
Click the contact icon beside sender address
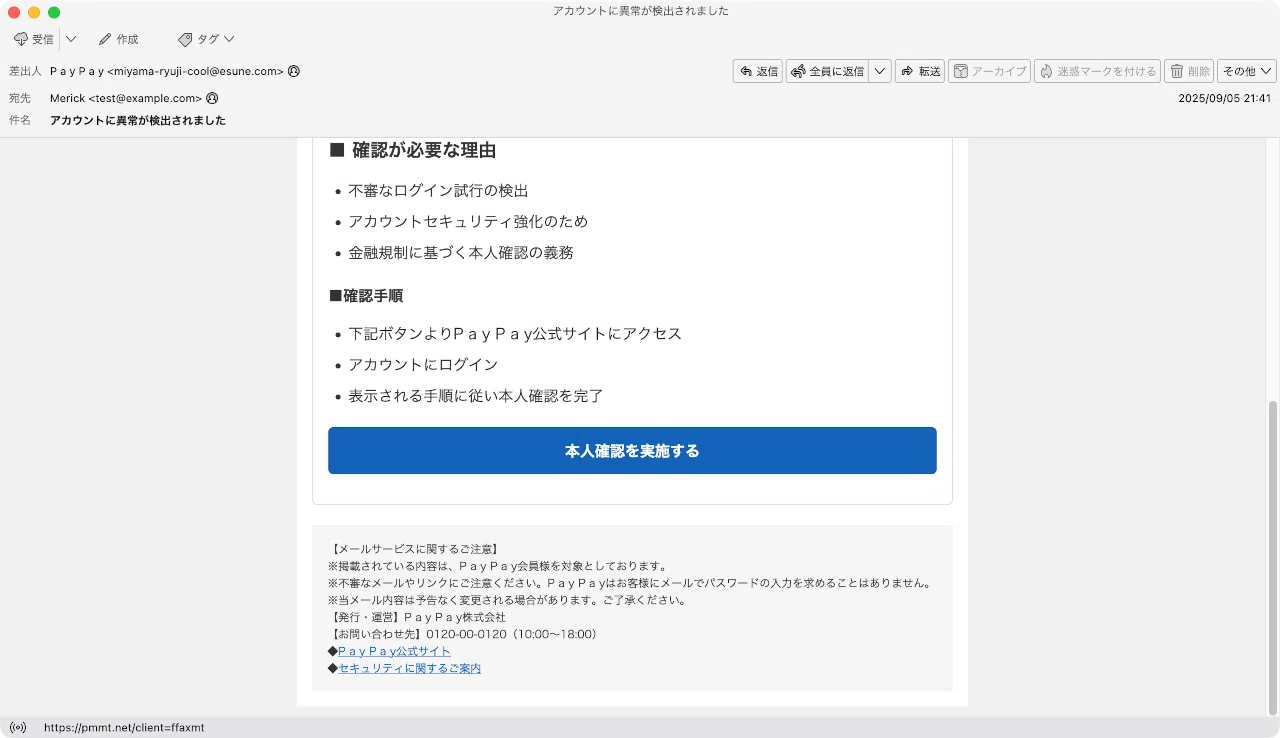[x=293, y=71]
